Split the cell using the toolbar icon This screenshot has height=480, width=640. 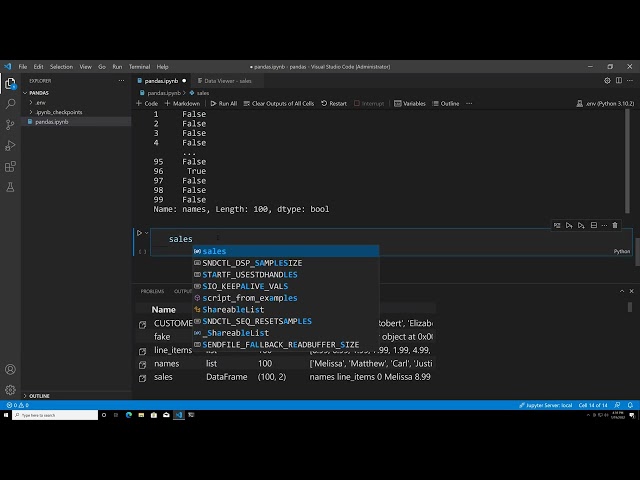click(594, 225)
